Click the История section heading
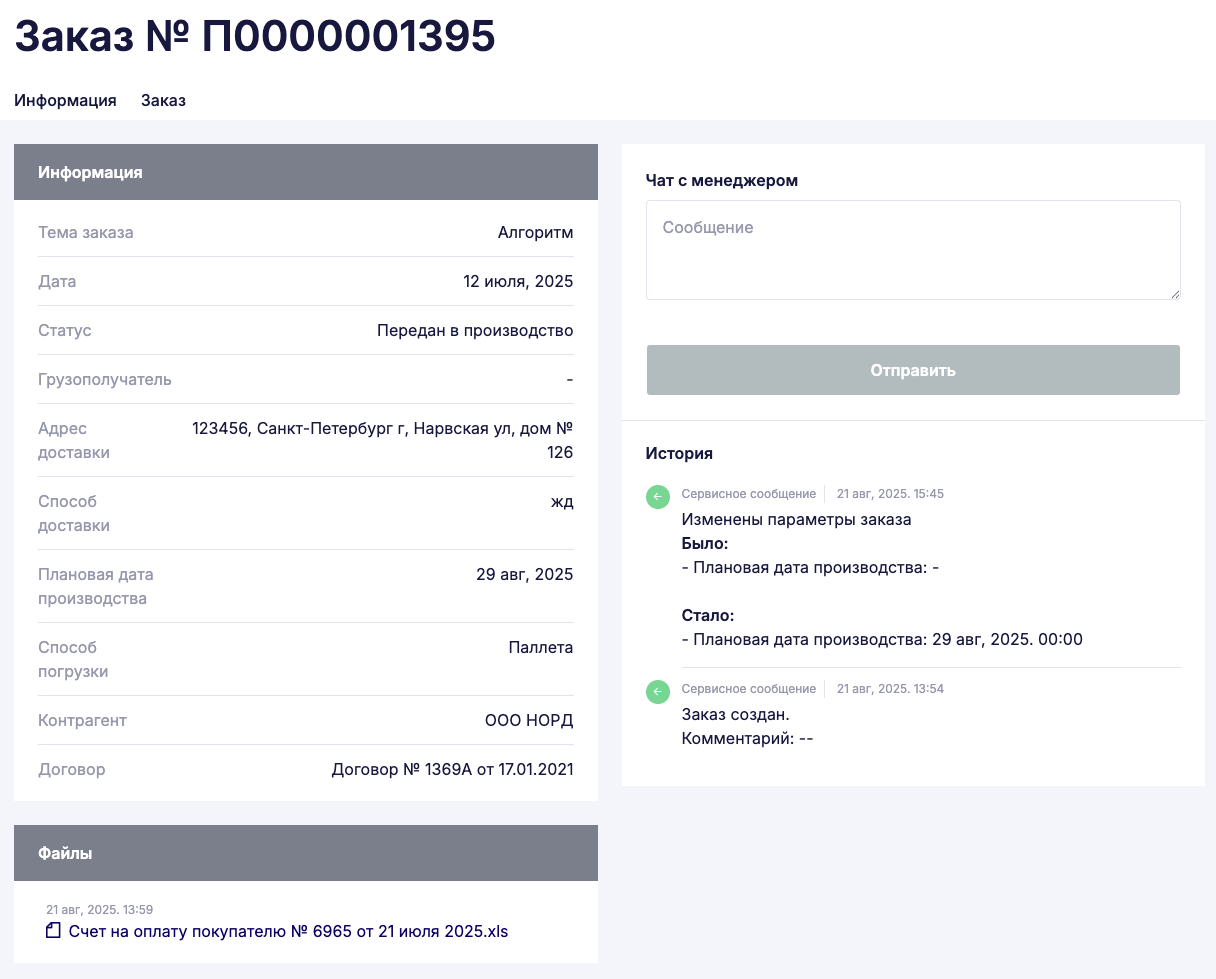Screen dimensions: 1216x979 pyautogui.click(x=679, y=453)
